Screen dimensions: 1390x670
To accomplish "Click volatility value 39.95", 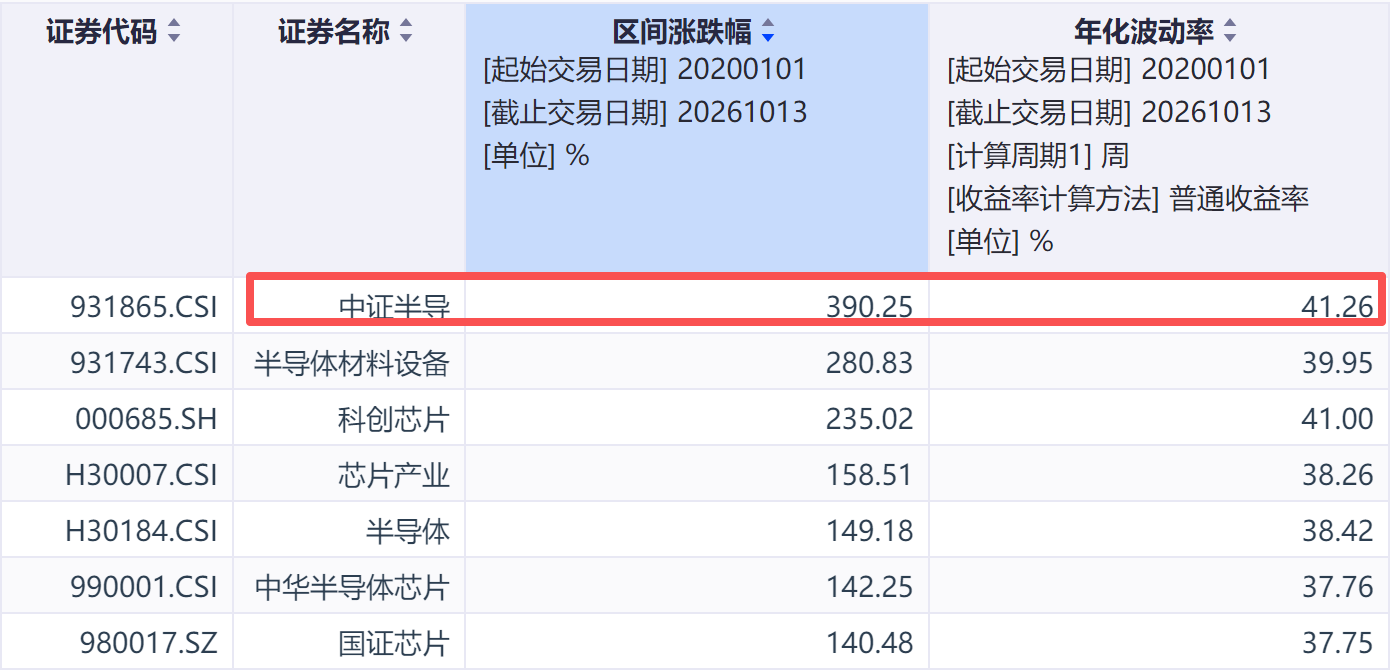I will [x=1338, y=363].
